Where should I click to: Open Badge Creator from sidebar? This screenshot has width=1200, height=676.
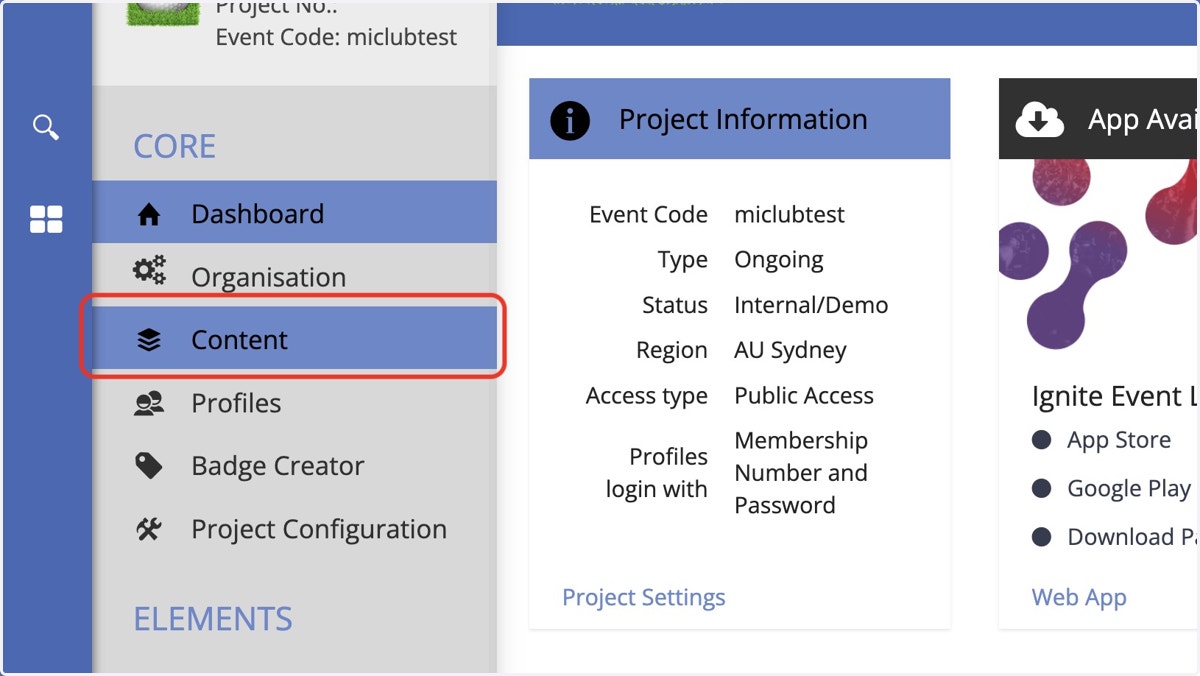(x=295, y=466)
